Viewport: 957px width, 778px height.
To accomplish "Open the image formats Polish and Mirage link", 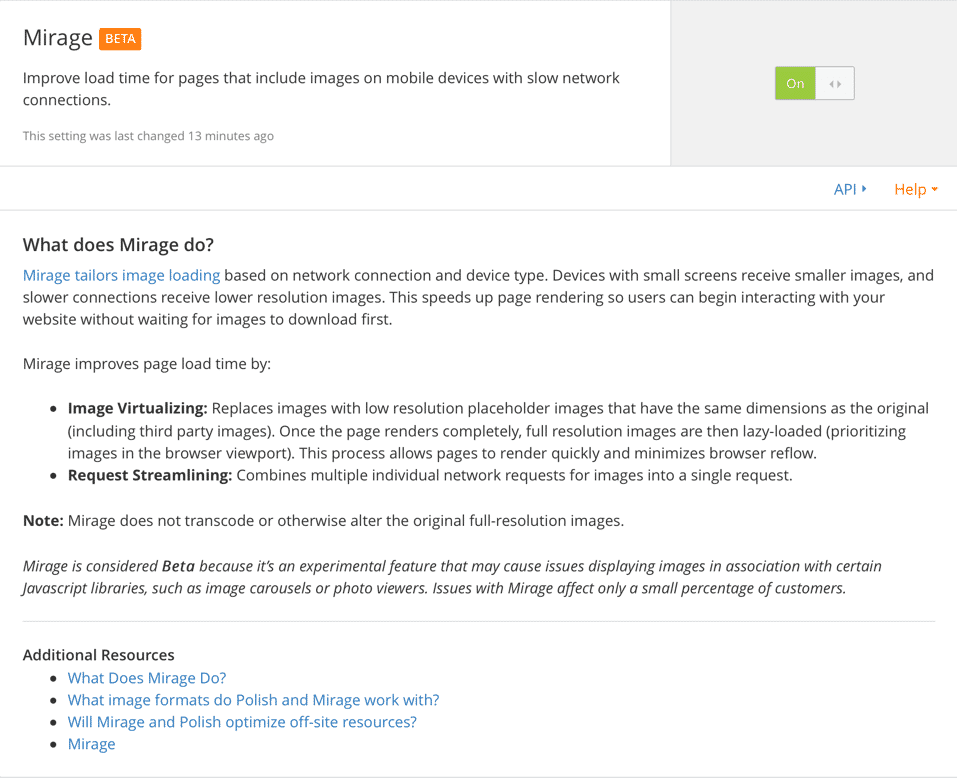I will (253, 700).
